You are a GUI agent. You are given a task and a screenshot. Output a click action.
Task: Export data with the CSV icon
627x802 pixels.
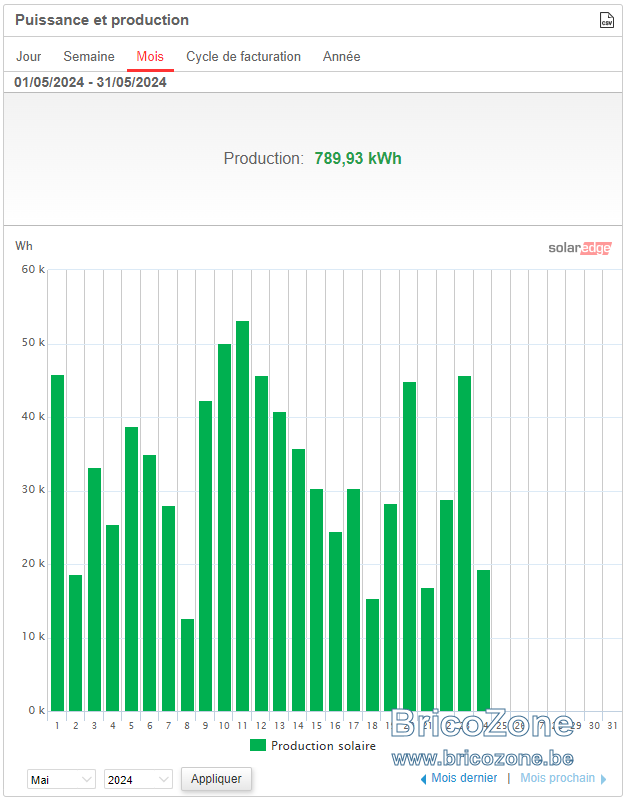tap(607, 20)
